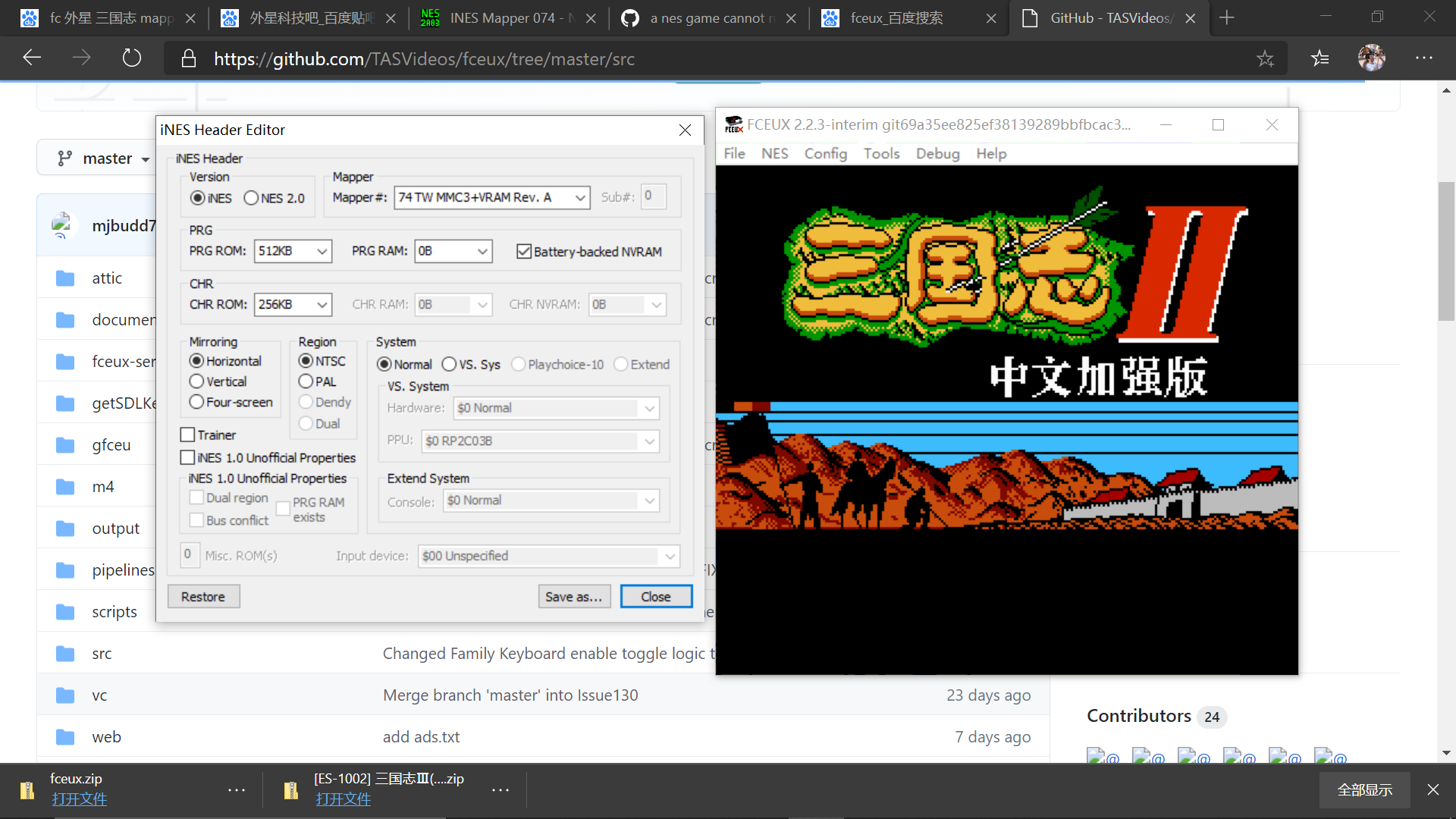Open the browser profile avatar

pyautogui.click(x=1371, y=58)
